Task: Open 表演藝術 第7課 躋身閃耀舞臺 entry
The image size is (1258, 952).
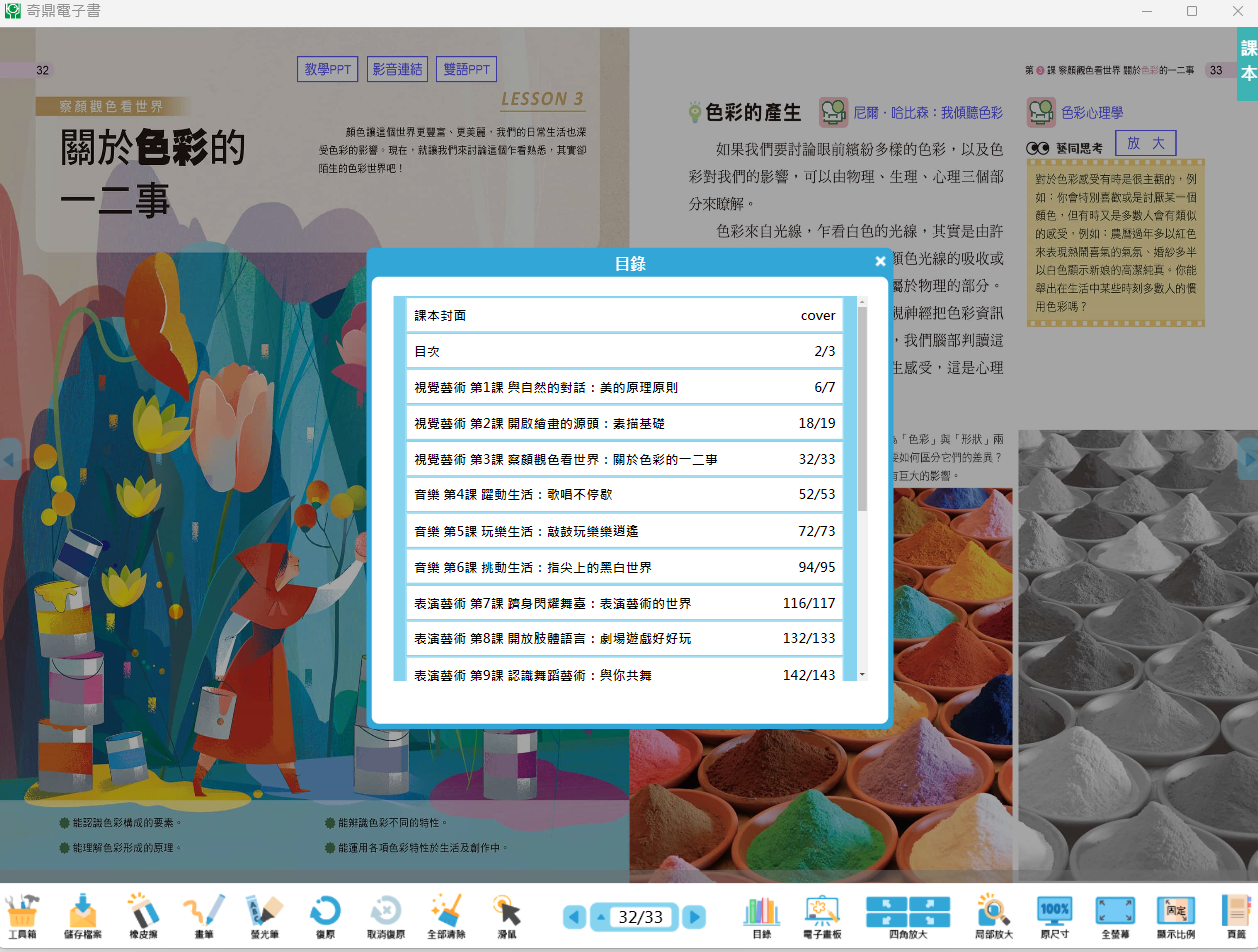Action: [x=625, y=603]
